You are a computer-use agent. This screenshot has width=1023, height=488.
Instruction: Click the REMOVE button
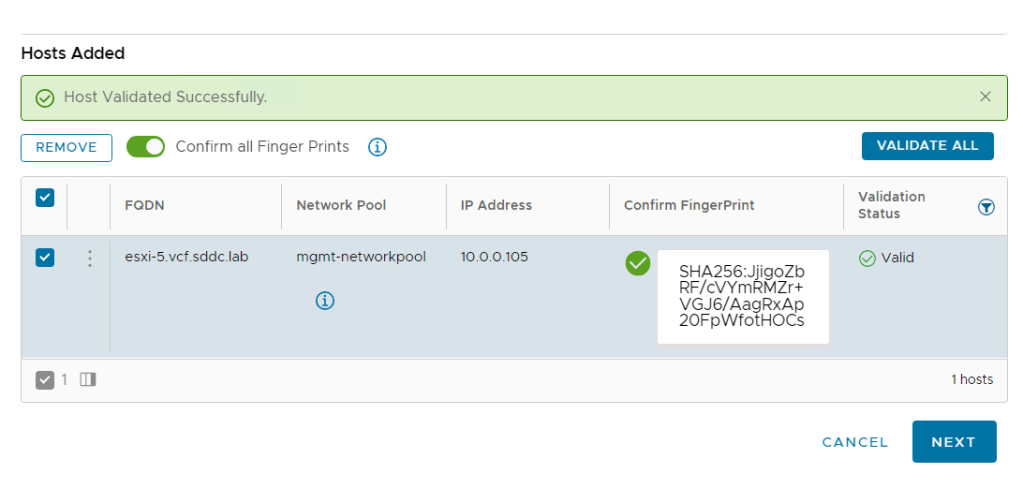pyautogui.click(x=66, y=147)
